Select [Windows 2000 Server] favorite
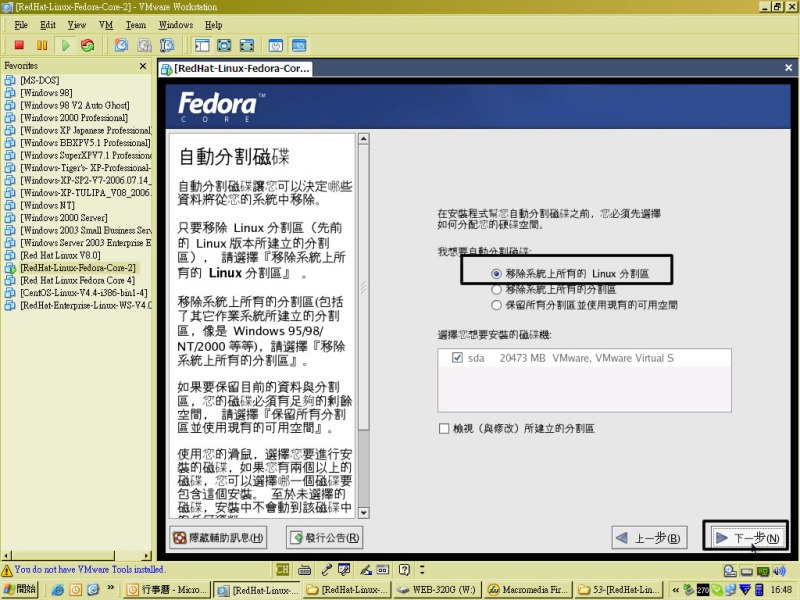This screenshot has width=800, height=600. pos(64,218)
